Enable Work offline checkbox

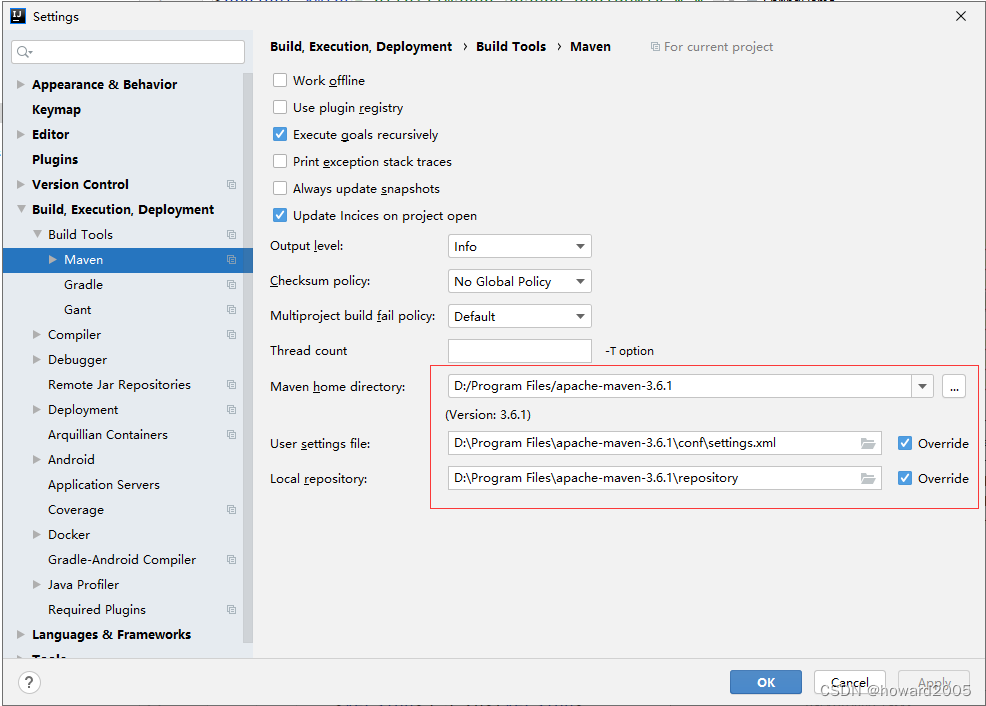pyautogui.click(x=280, y=80)
